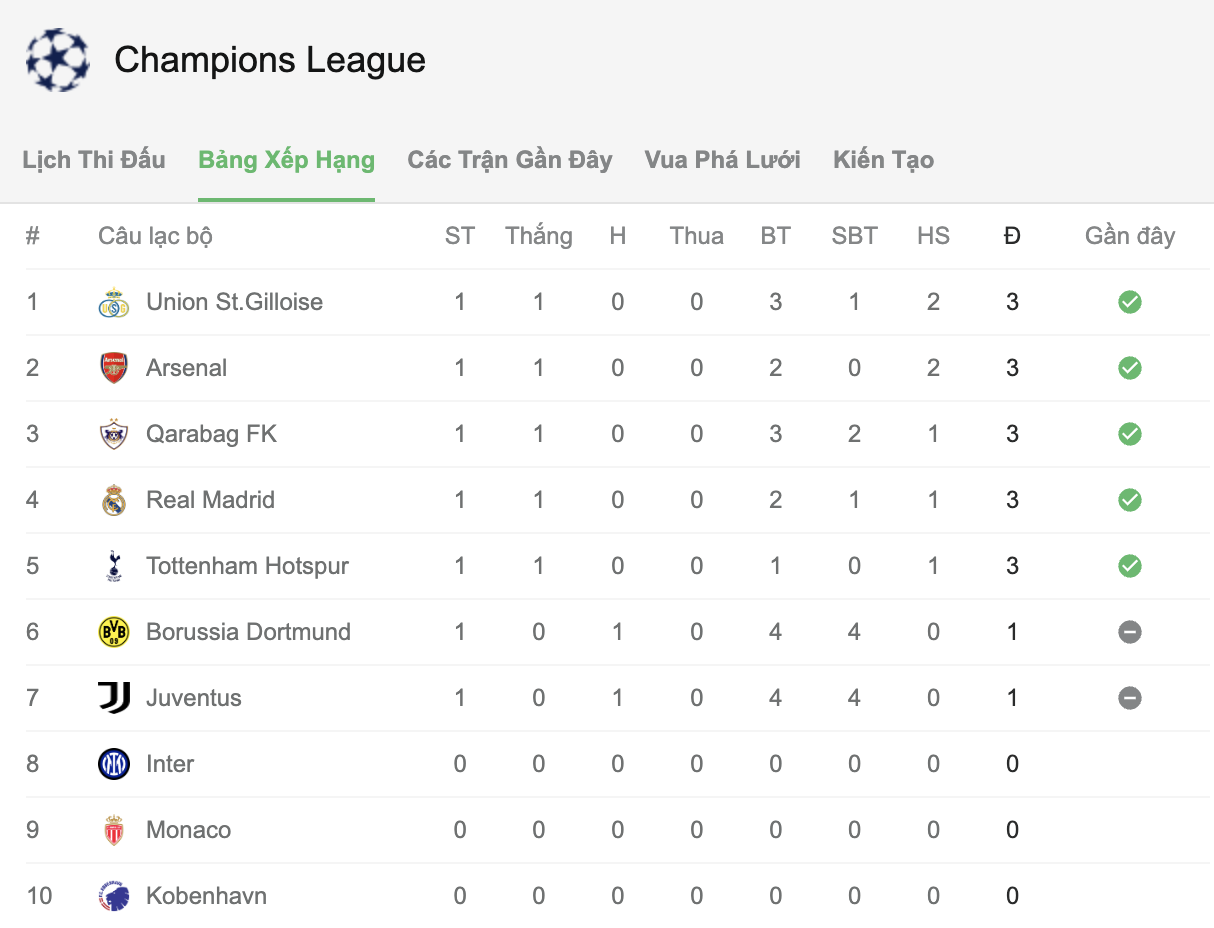Sort by the Đ points column header

[x=1012, y=236]
